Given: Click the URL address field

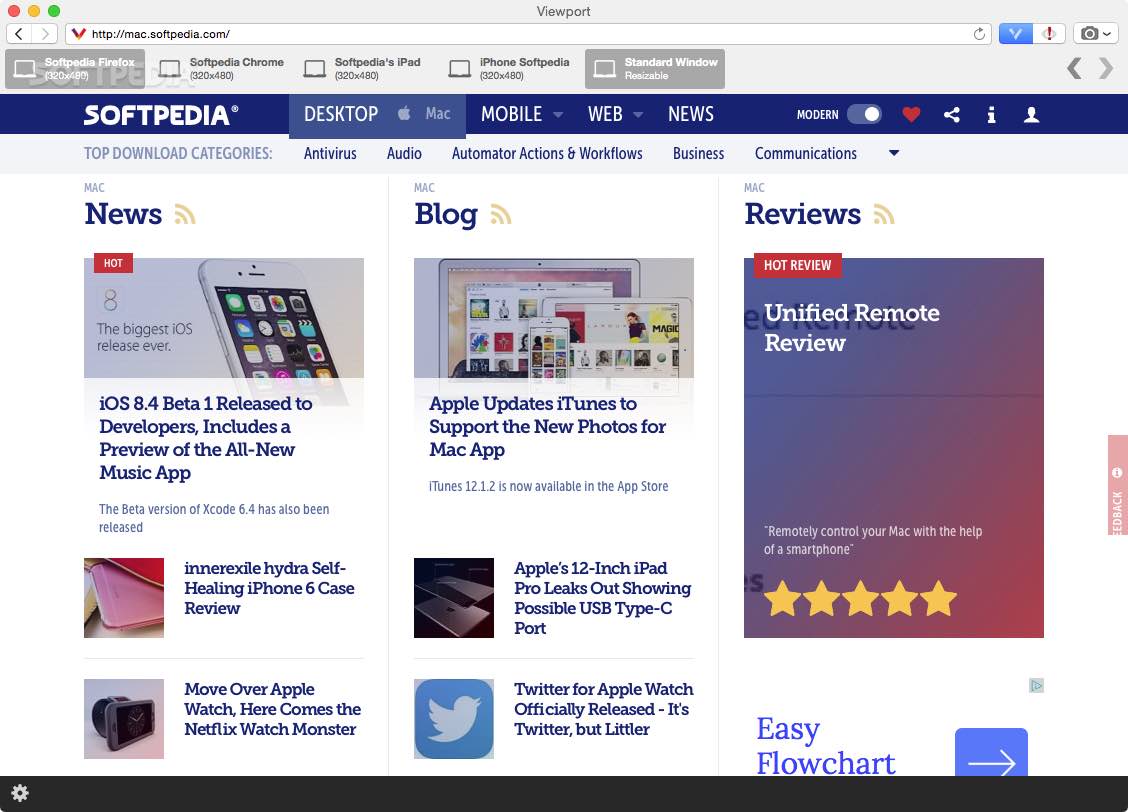Looking at the screenshot, I should (x=528, y=34).
